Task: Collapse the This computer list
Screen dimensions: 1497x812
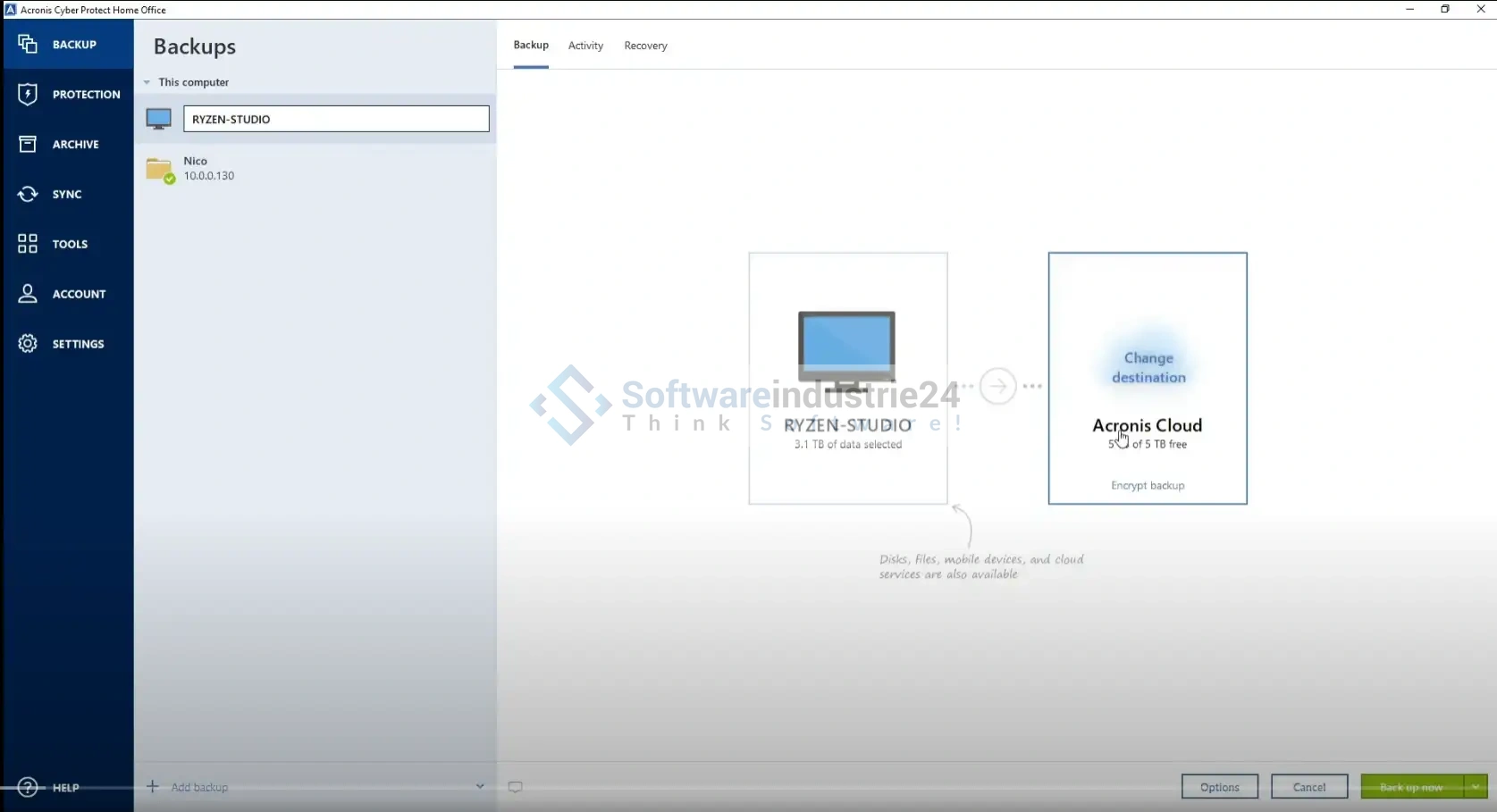Action: [x=147, y=82]
